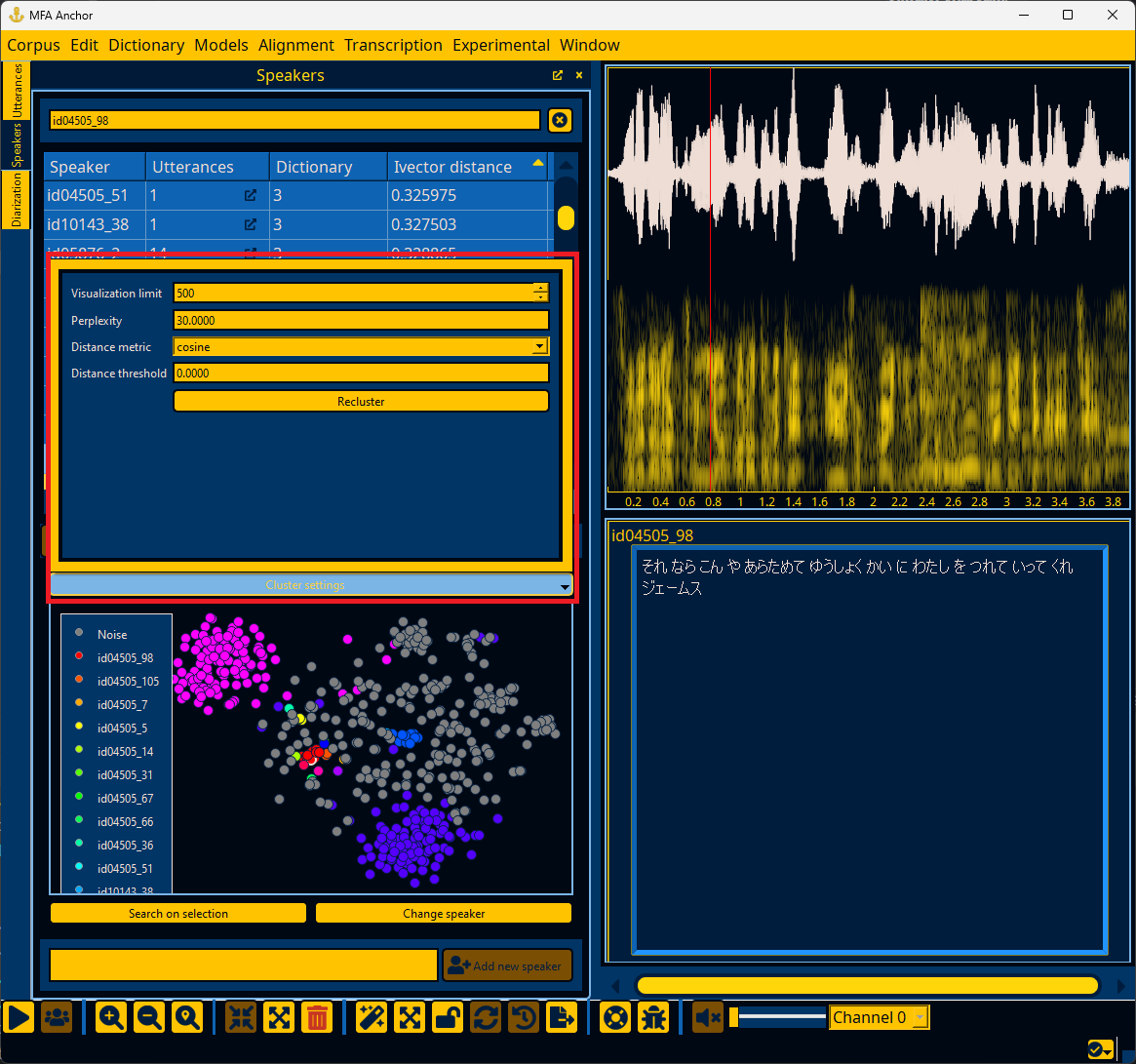Close the Speakers panel

[x=579, y=75]
